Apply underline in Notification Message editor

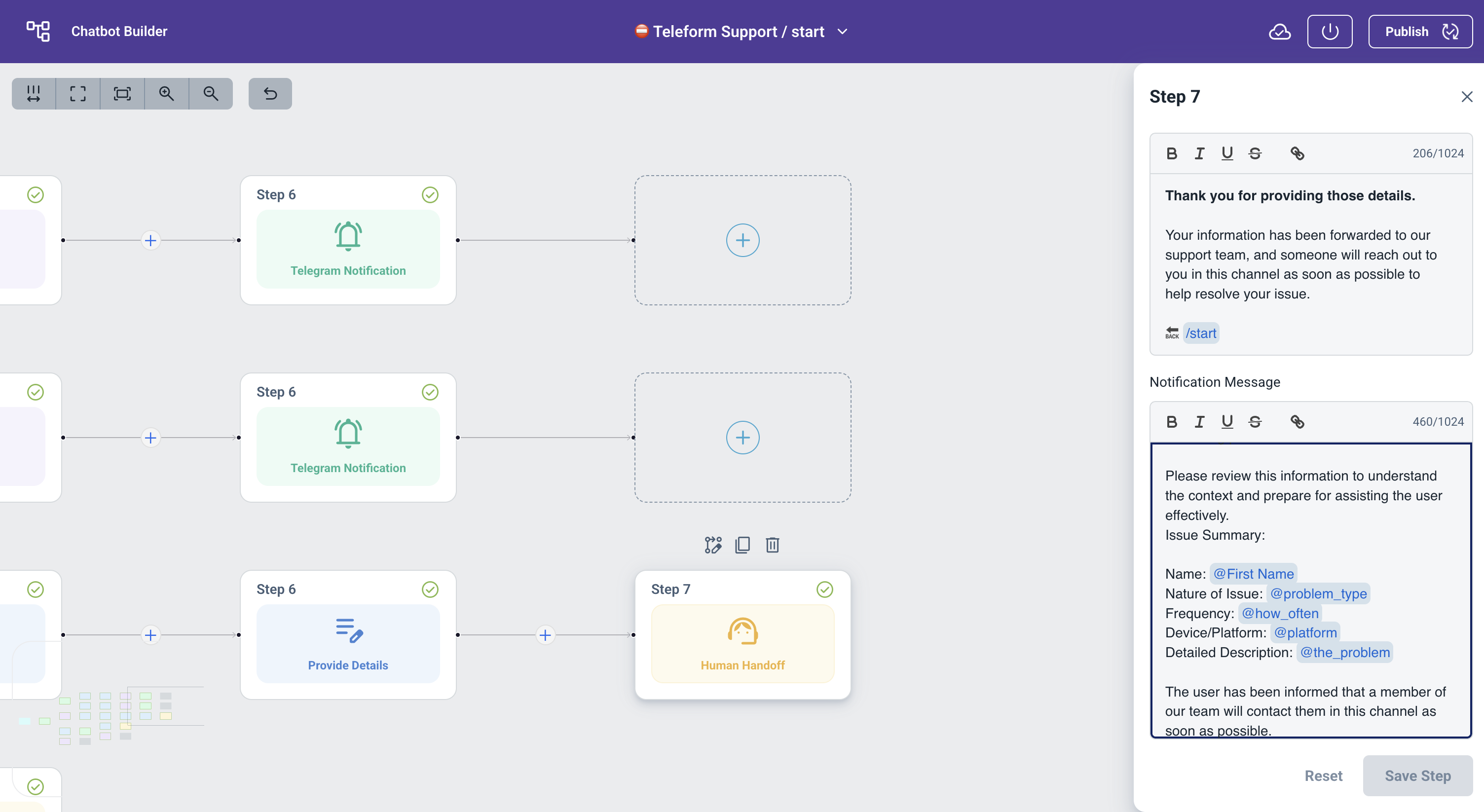(1227, 422)
